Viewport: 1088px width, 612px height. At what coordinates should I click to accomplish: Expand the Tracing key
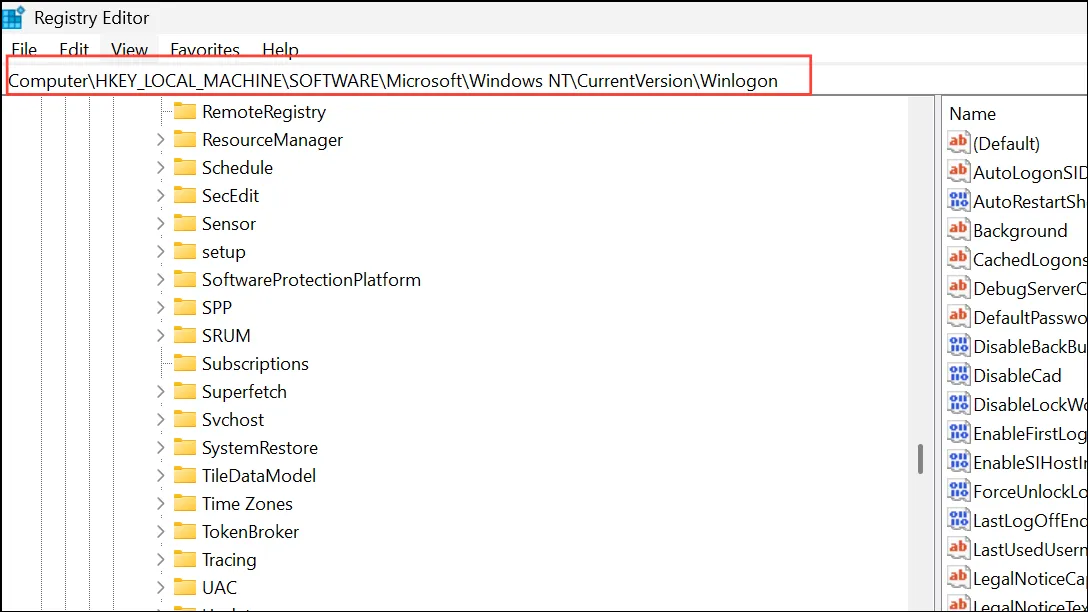pos(160,559)
